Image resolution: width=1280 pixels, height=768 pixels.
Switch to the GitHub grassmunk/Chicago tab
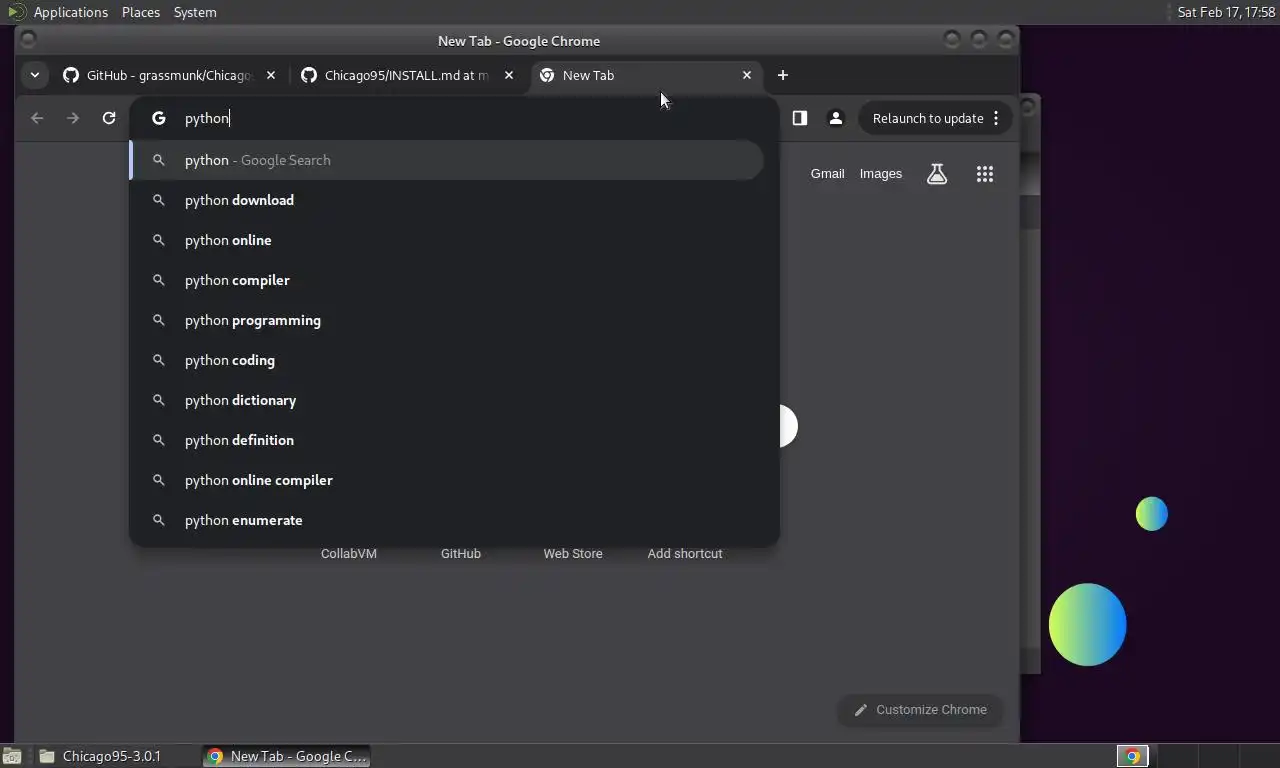(x=168, y=75)
